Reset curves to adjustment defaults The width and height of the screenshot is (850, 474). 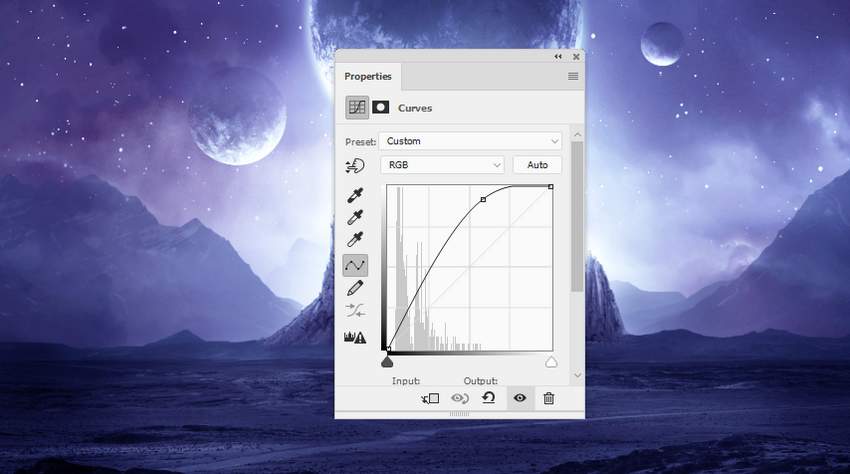click(488, 398)
